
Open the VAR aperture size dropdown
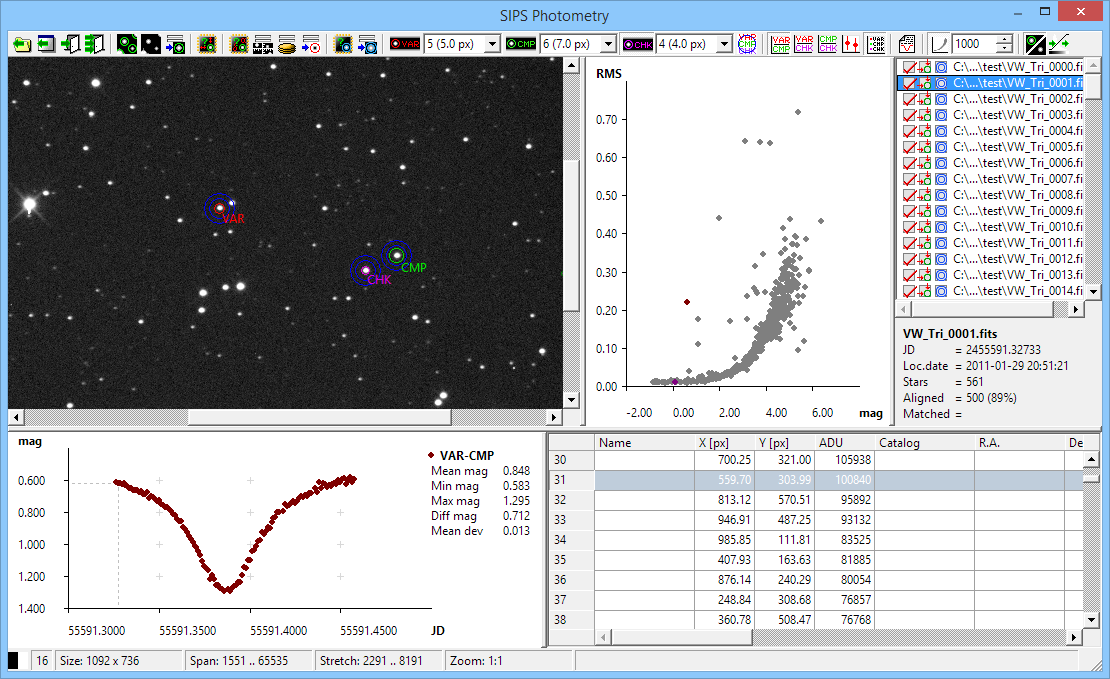click(x=492, y=44)
